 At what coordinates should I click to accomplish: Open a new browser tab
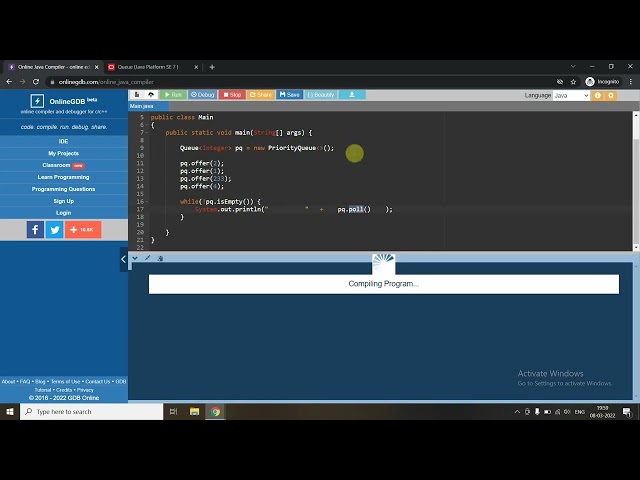pos(212,67)
